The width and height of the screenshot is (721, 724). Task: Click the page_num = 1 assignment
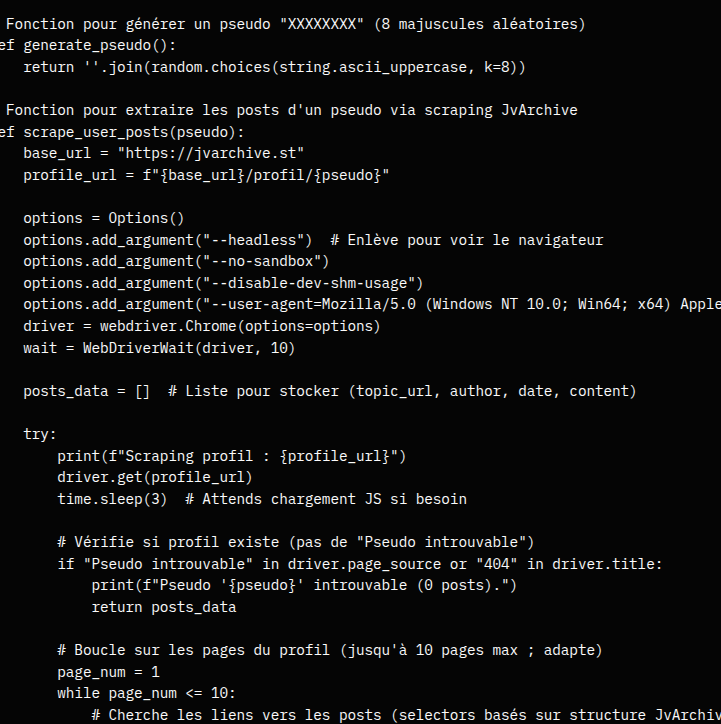[108, 672]
